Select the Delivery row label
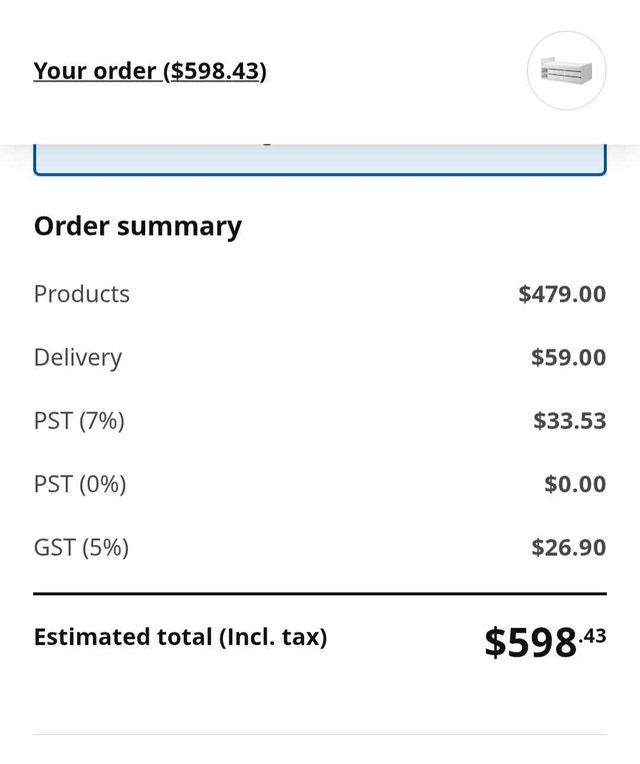This screenshot has width=640, height=764. click(x=78, y=358)
